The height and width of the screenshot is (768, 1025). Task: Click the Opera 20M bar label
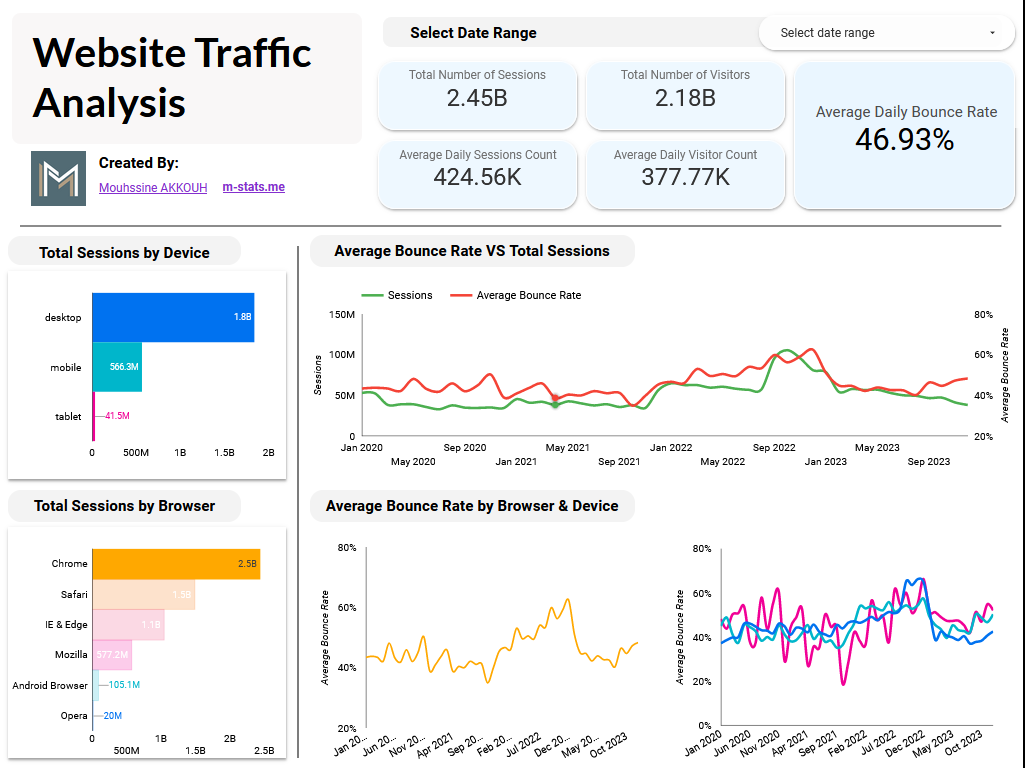112,715
